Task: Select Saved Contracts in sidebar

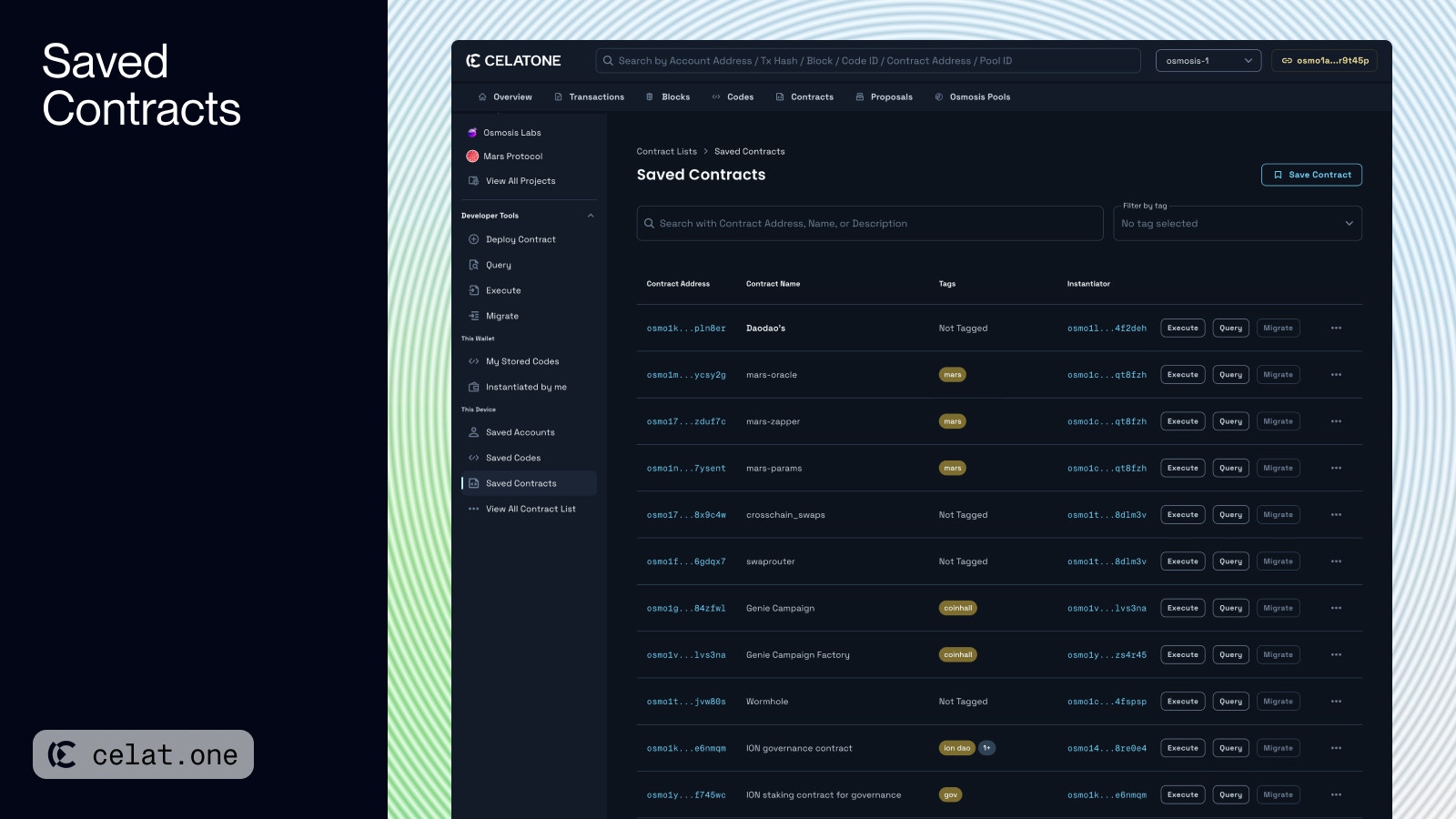Action: tap(529, 483)
